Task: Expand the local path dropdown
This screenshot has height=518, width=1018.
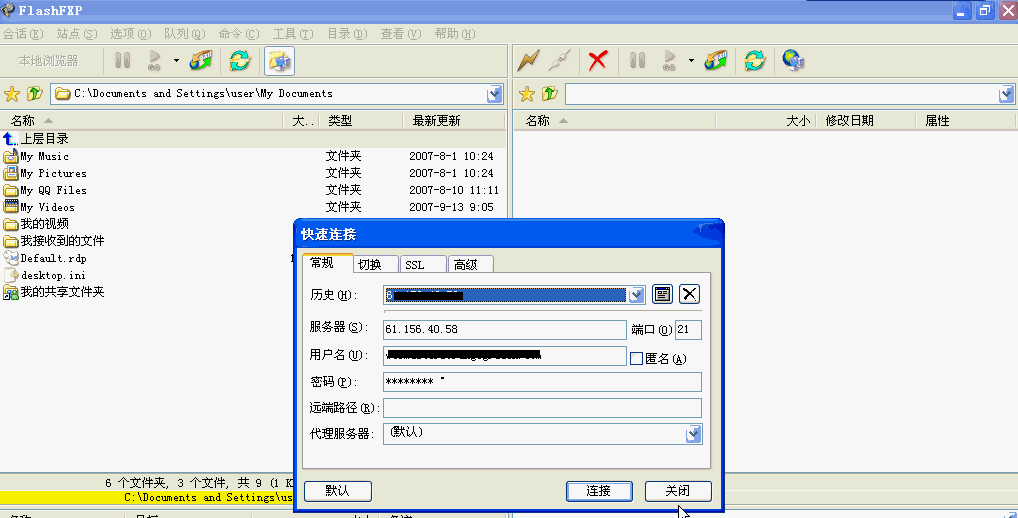Action: pyautogui.click(x=495, y=94)
